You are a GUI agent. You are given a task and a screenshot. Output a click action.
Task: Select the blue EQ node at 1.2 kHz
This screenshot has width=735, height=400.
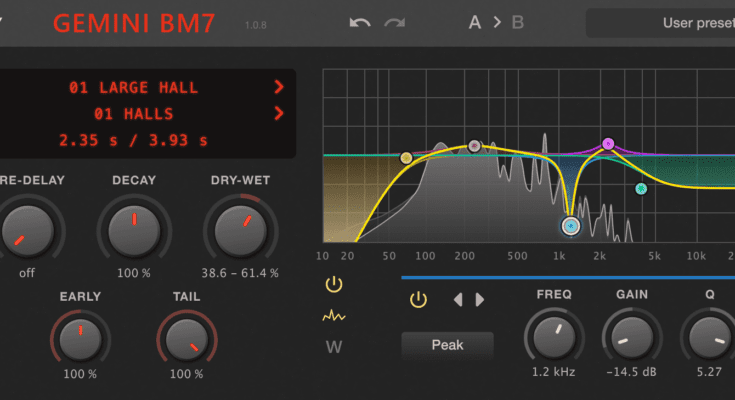point(571,227)
